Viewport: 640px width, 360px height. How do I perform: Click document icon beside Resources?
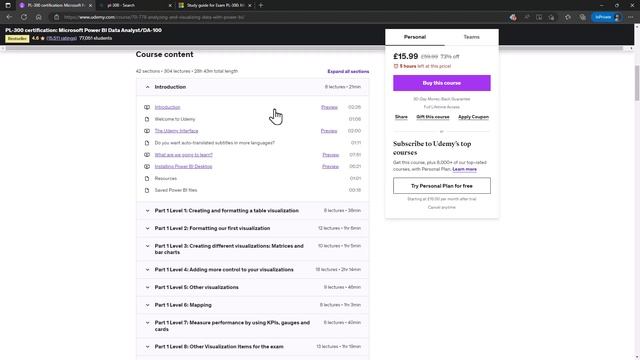(x=147, y=178)
